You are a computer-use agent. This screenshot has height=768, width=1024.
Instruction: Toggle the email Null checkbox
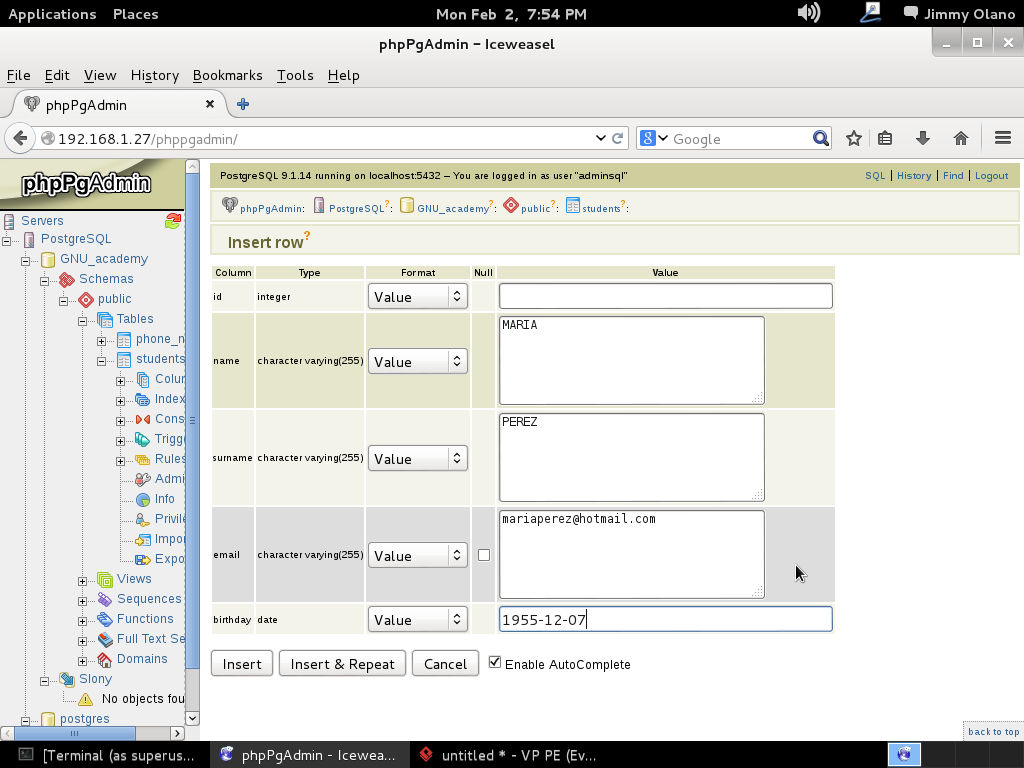pos(484,555)
